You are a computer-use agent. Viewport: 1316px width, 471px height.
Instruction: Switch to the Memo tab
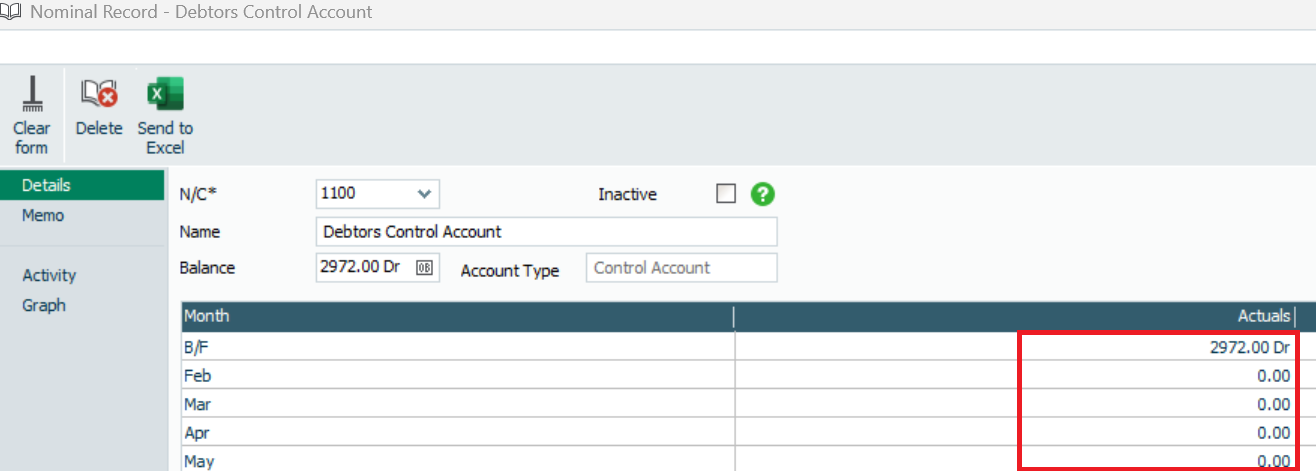[x=43, y=215]
